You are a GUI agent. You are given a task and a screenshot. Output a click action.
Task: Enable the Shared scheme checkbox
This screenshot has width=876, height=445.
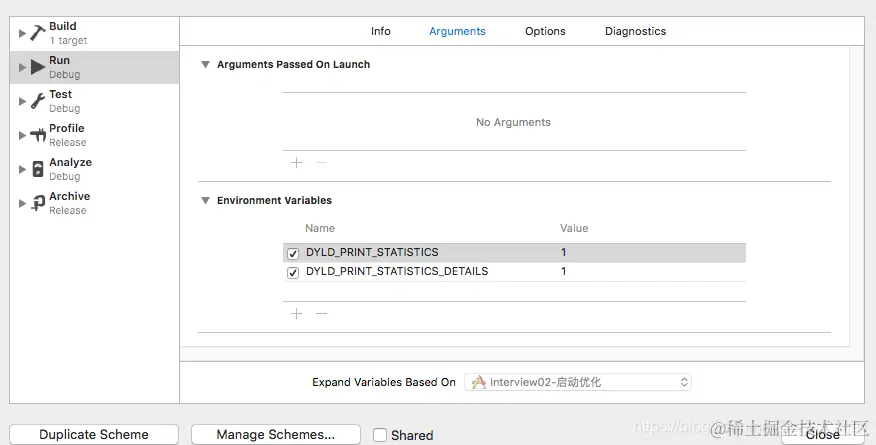tap(380, 435)
